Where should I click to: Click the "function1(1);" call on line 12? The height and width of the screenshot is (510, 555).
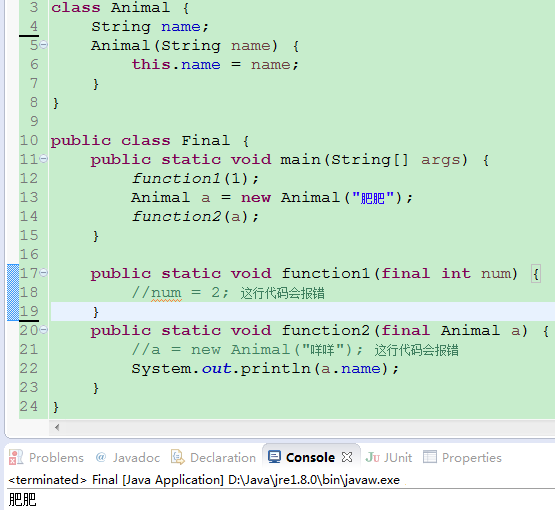(x=195, y=178)
